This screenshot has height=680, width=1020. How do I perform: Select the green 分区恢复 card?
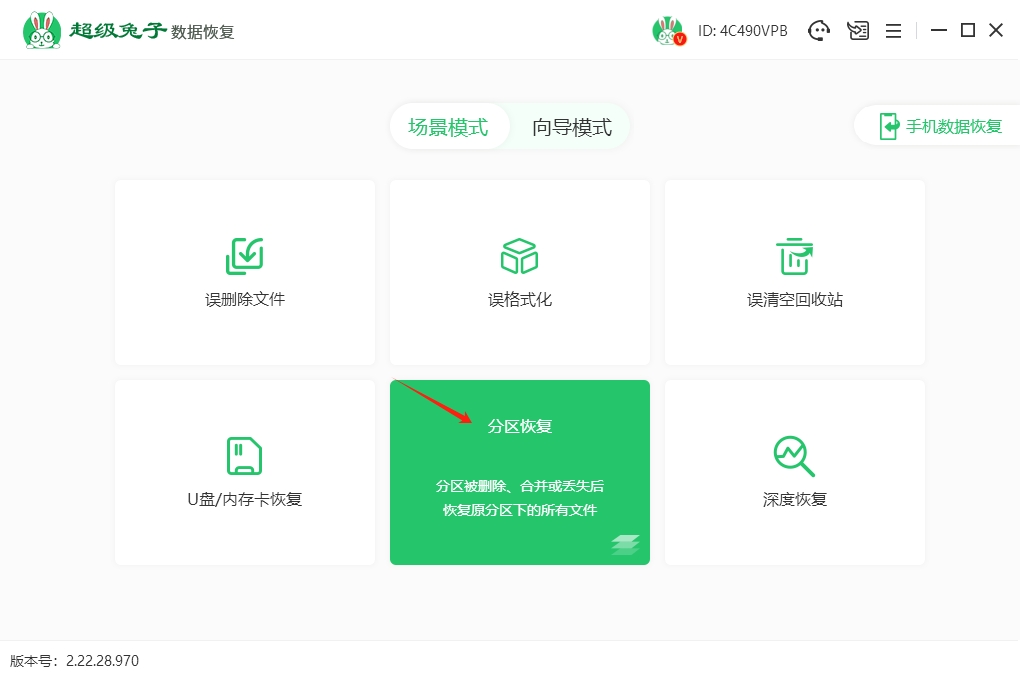[520, 472]
